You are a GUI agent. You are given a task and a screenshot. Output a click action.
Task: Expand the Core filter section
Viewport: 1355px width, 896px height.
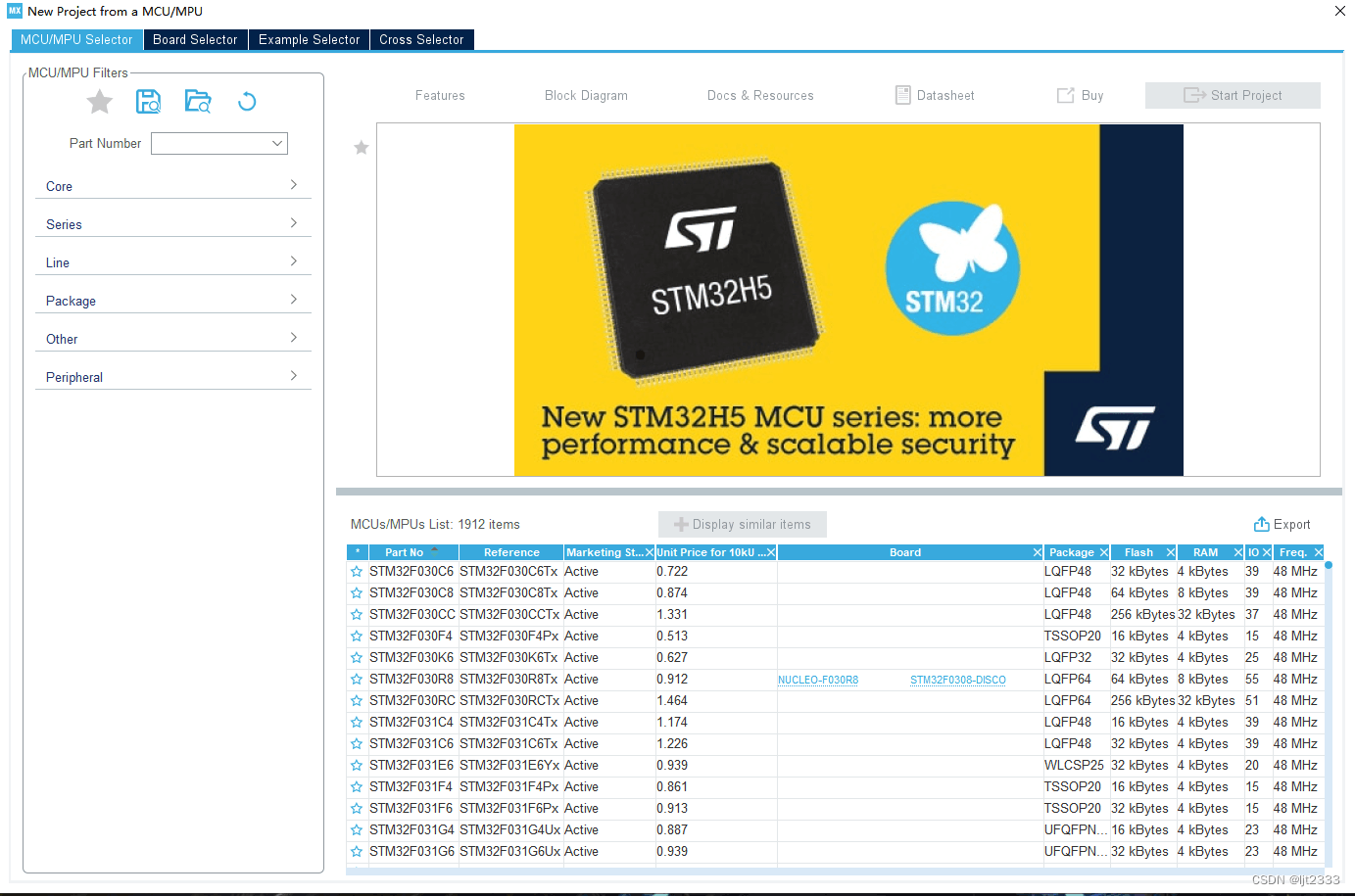(x=172, y=186)
